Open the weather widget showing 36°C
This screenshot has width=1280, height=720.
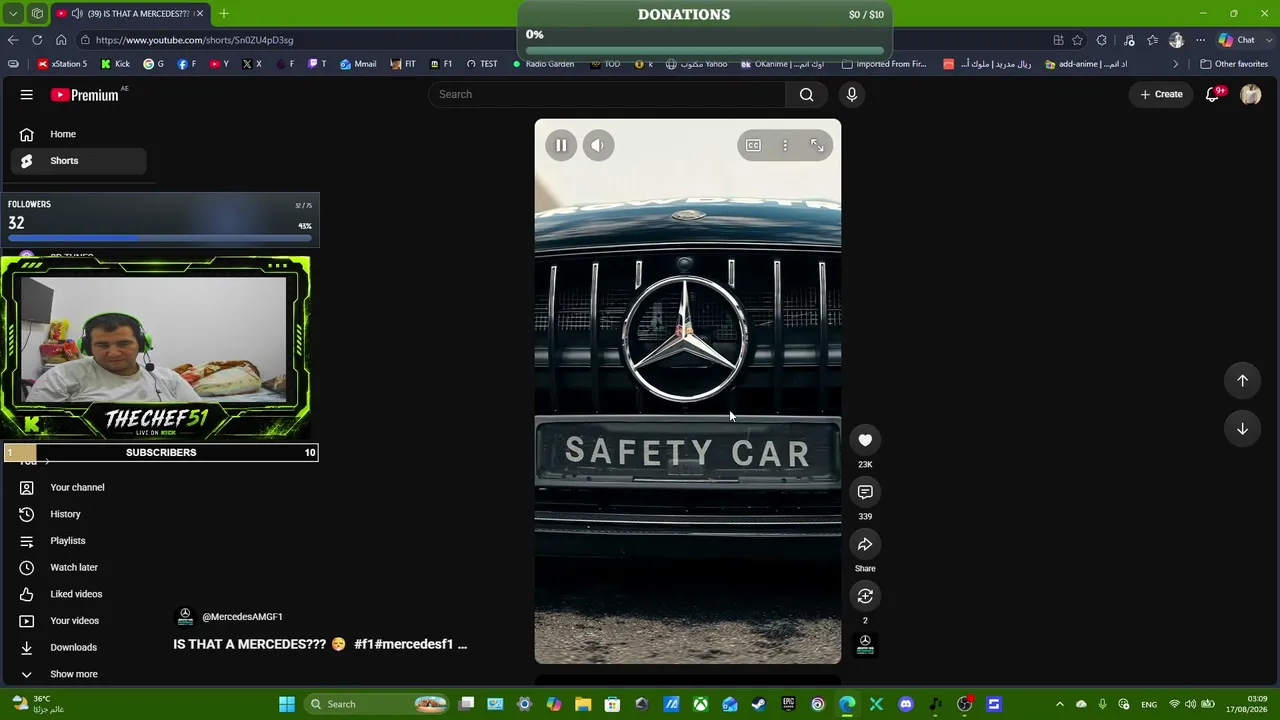click(40, 704)
